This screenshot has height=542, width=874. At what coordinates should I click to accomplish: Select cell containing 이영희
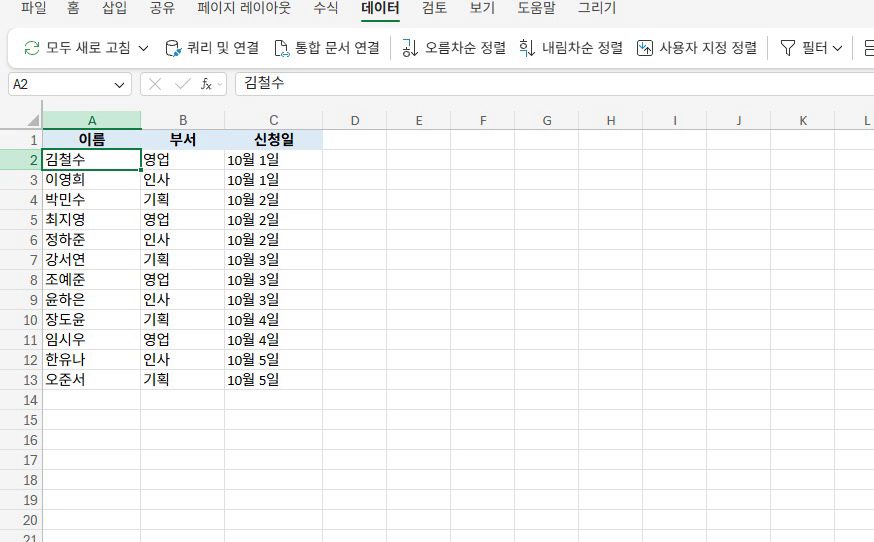[92, 180]
